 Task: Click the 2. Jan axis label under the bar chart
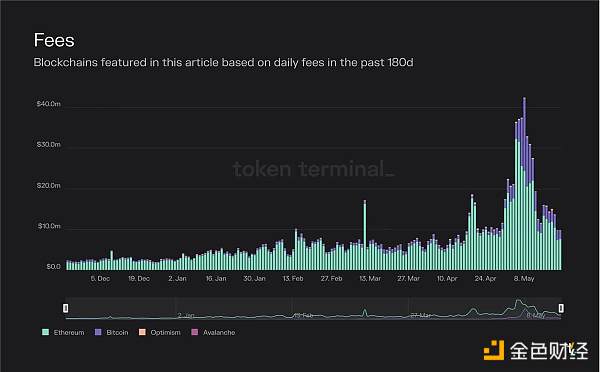178,279
